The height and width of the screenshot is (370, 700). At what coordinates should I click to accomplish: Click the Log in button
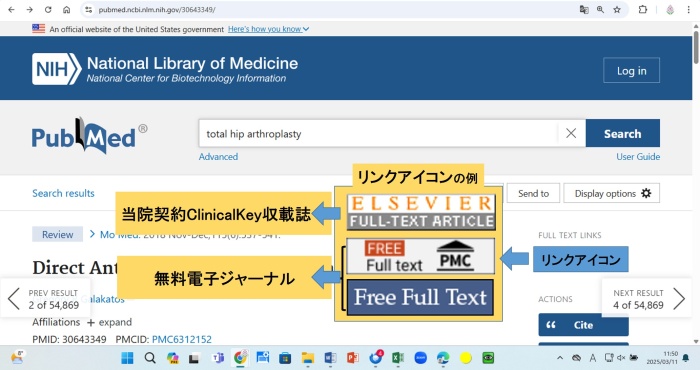[x=631, y=70]
